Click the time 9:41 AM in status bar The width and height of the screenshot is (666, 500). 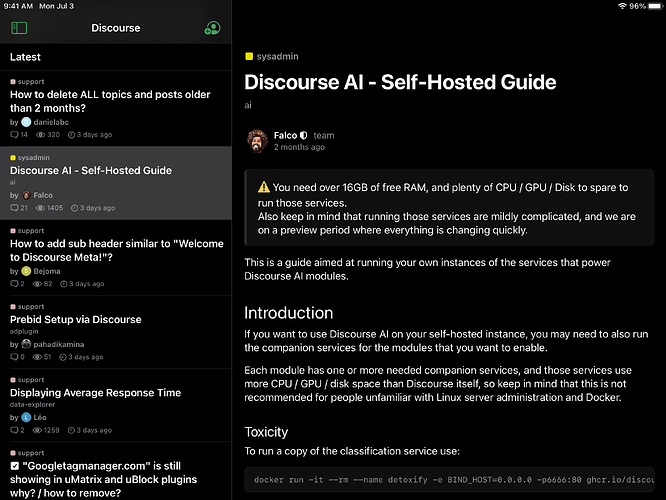coord(18,6)
